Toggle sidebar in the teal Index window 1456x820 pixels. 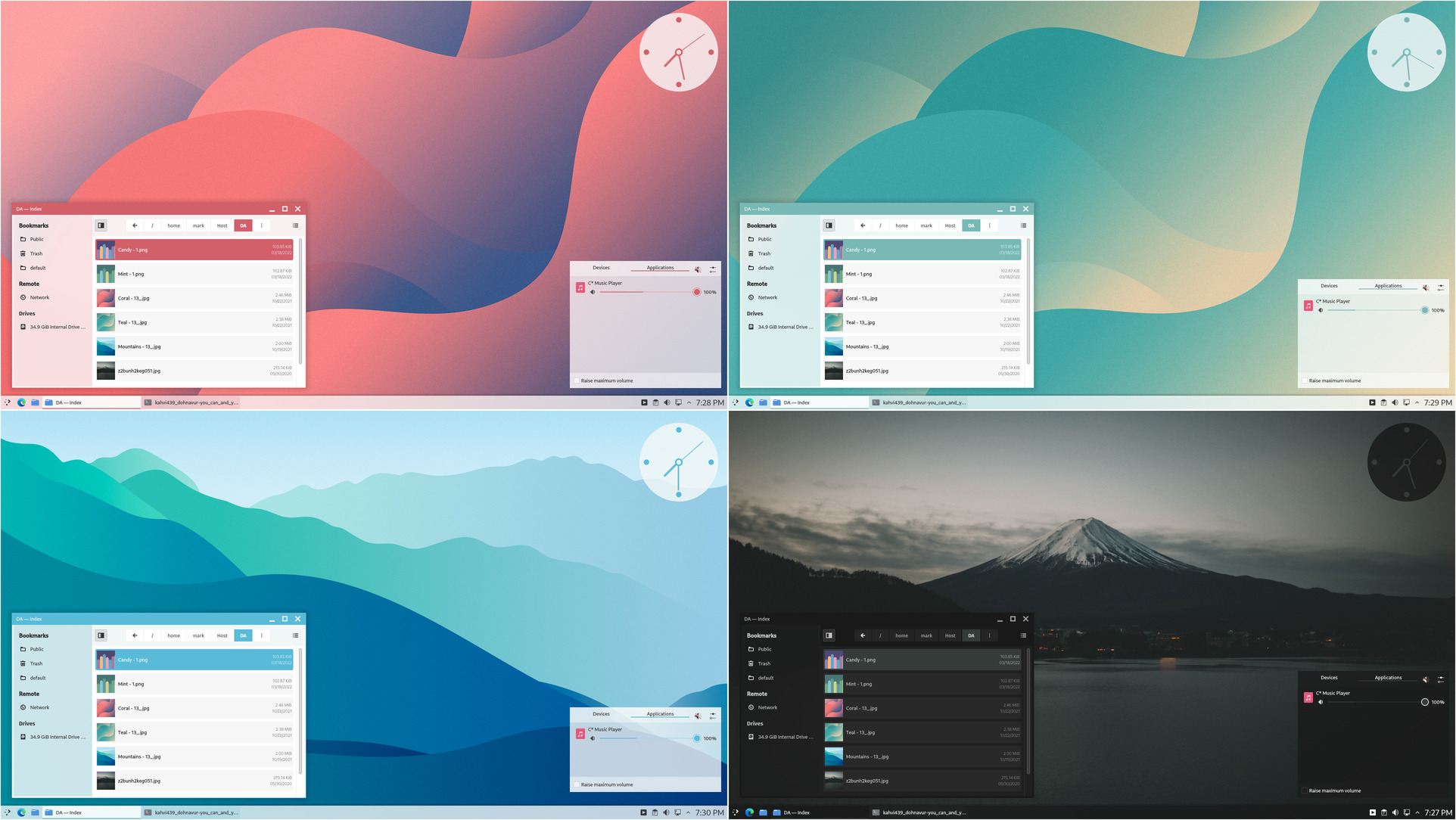pyautogui.click(x=829, y=225)
